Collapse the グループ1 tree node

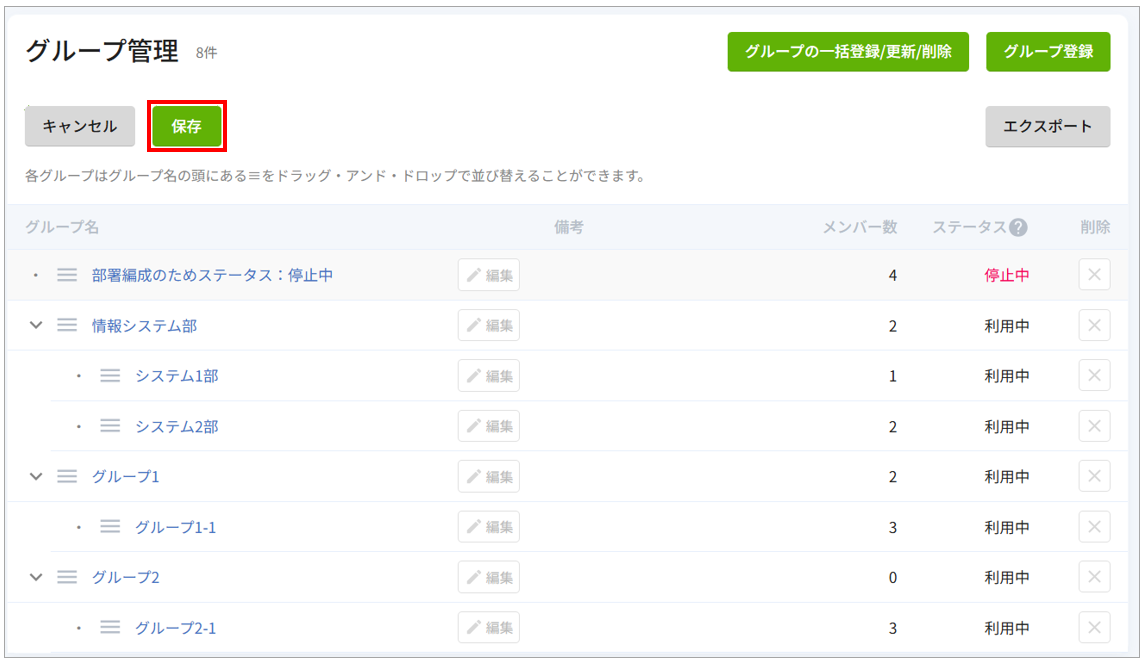click(37, 476)
